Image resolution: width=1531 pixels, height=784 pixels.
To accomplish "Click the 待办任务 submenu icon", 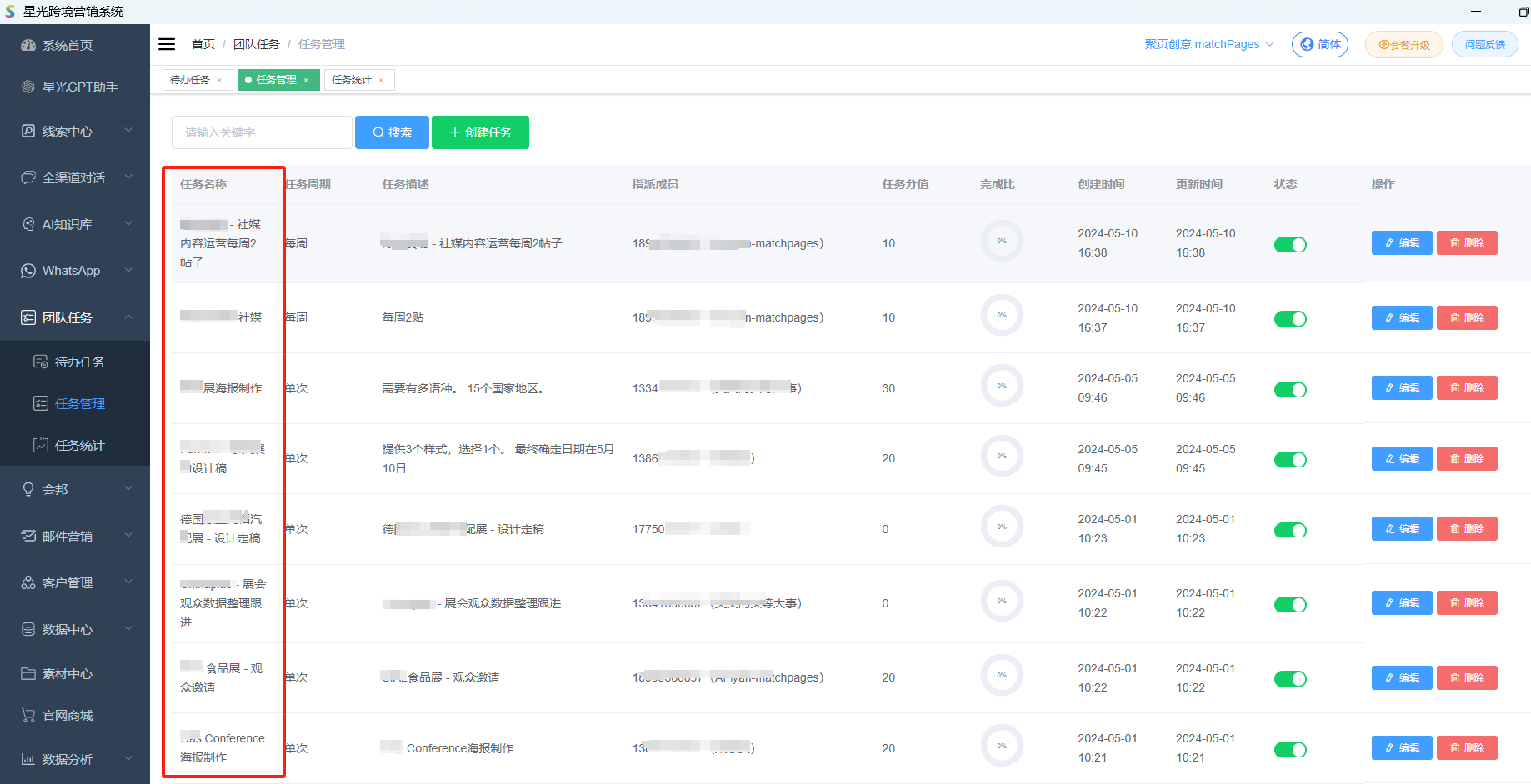I will pos(40,362).
